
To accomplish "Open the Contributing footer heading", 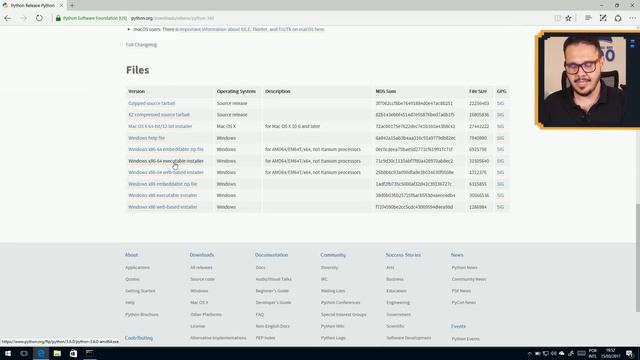I will point(139,338).
